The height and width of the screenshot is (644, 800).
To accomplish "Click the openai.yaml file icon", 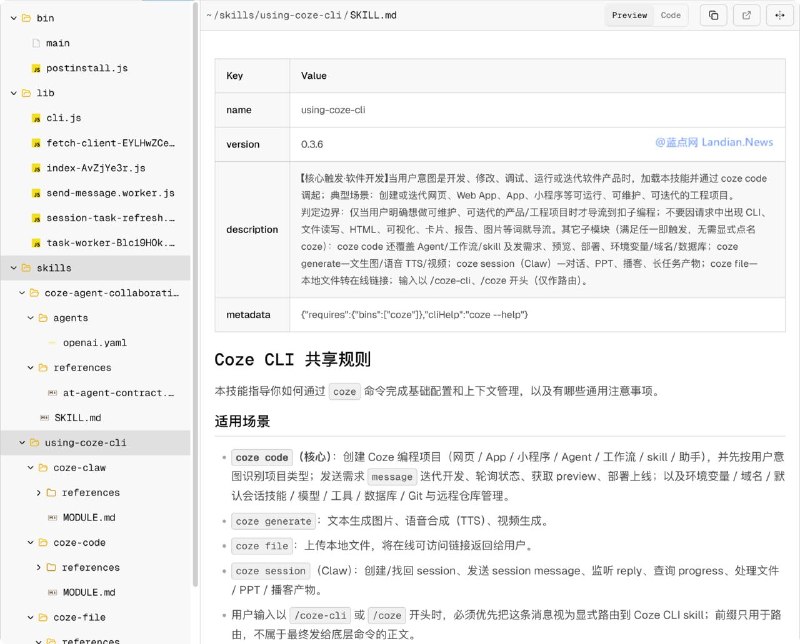I will click(52, 343).
